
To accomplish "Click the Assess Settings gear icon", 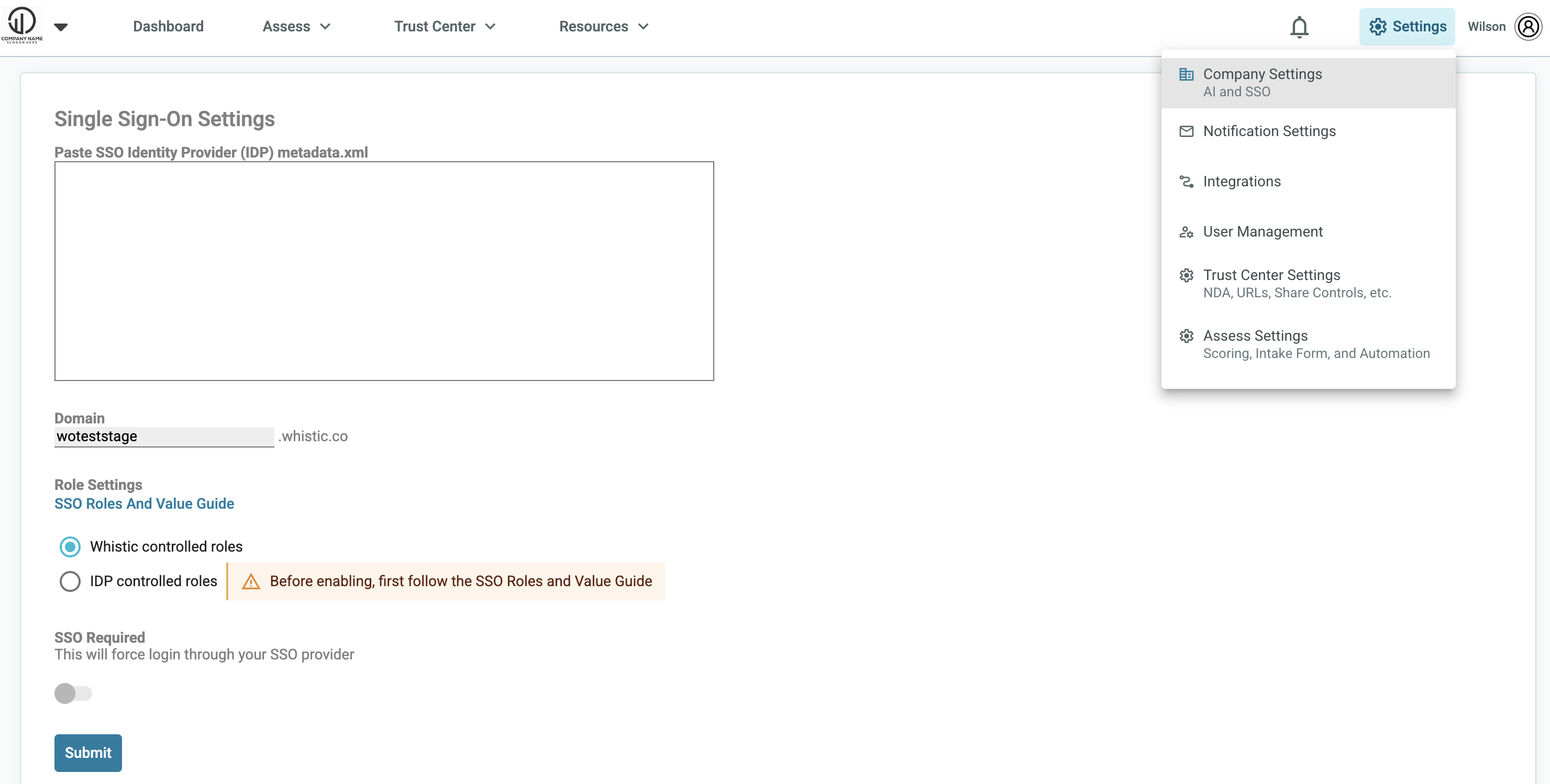I will (1186, 336).
